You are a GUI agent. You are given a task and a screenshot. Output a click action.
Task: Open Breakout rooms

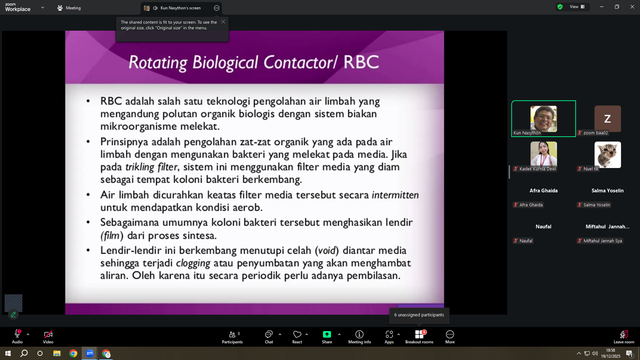point(419,336)
